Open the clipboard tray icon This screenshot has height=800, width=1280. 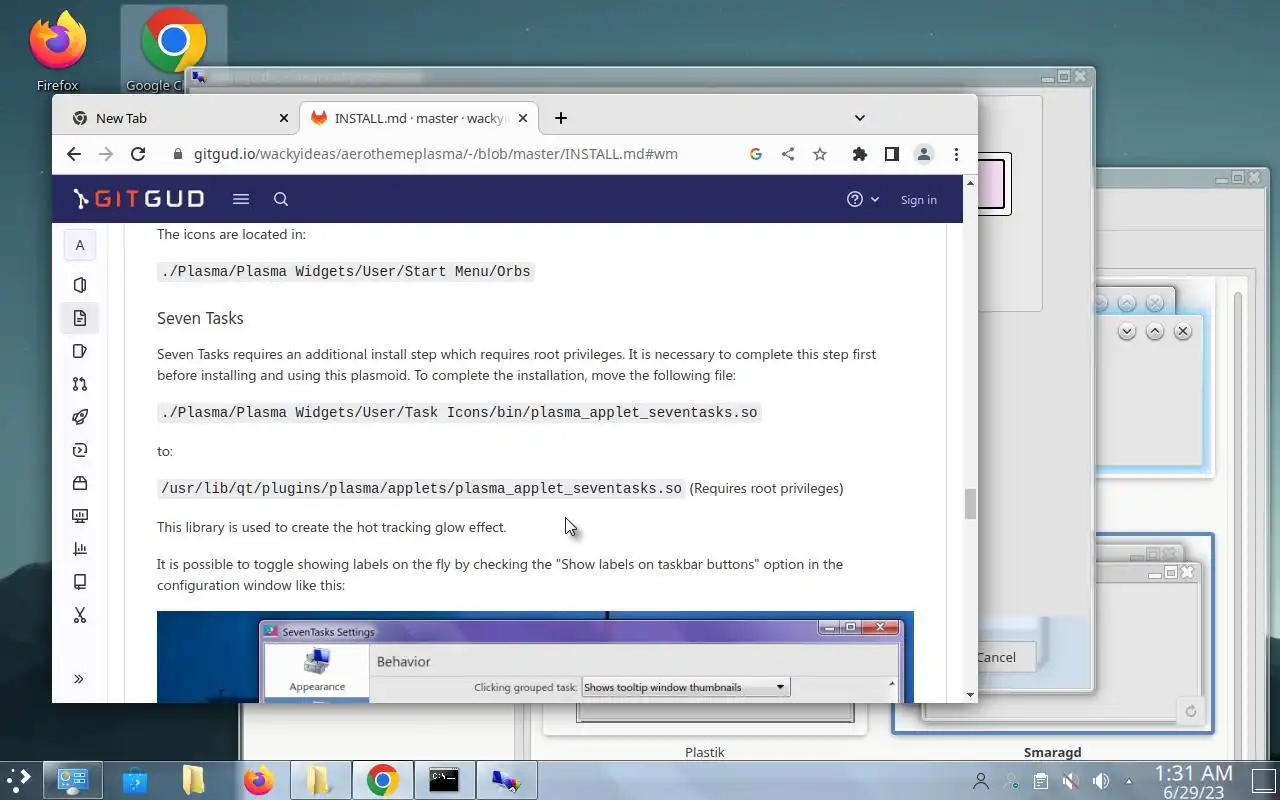(x=1040, y=781)
